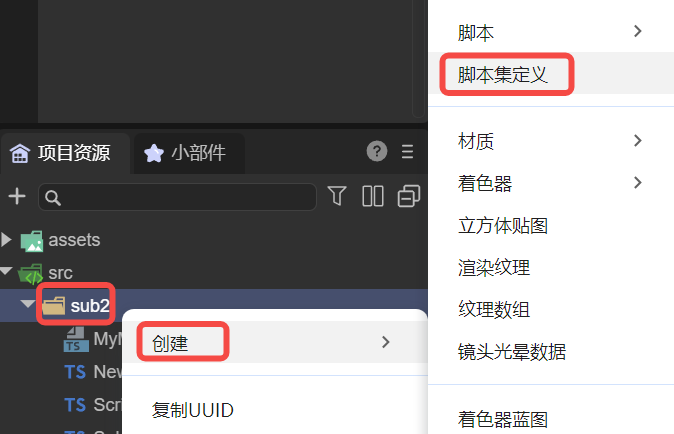Select the sub2 folder icon
Viewport: 674px width, 434px height.
pyautogui.click(x=54, y=306)
